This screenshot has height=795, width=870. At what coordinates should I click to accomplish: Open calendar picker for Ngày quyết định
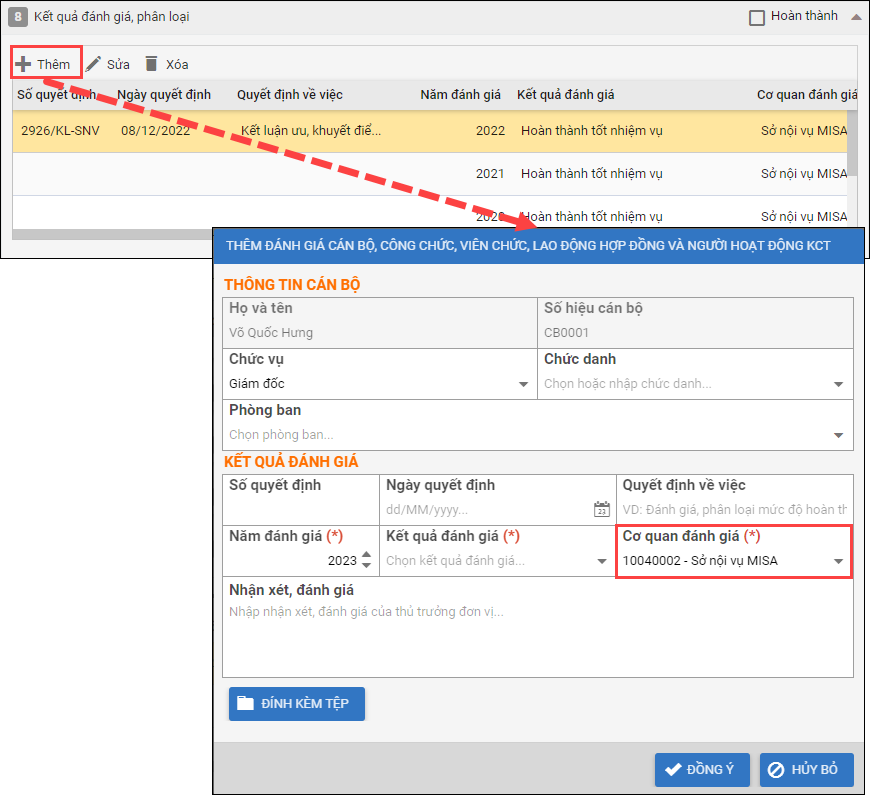601,509
